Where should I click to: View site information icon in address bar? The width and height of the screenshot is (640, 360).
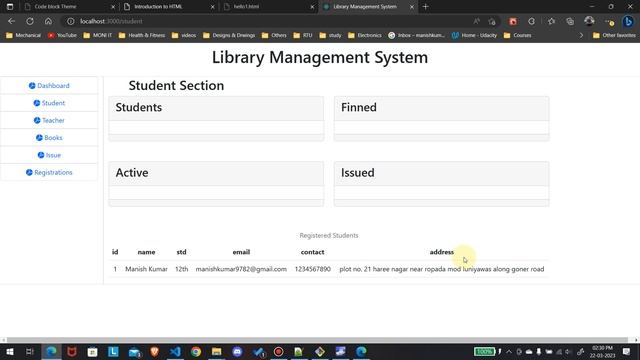71,21
